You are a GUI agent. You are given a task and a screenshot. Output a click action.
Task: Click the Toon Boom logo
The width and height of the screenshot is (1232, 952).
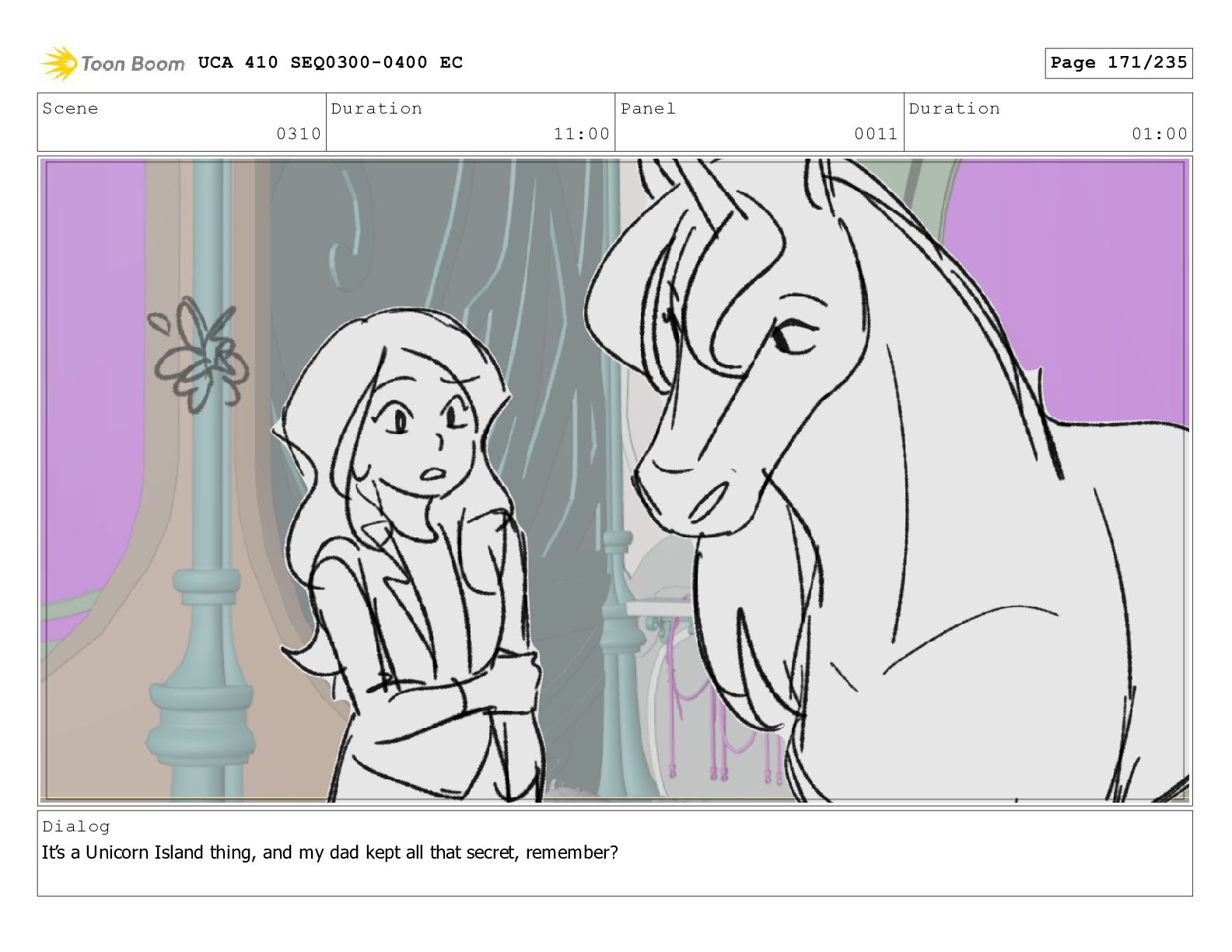tap(113, 63)
